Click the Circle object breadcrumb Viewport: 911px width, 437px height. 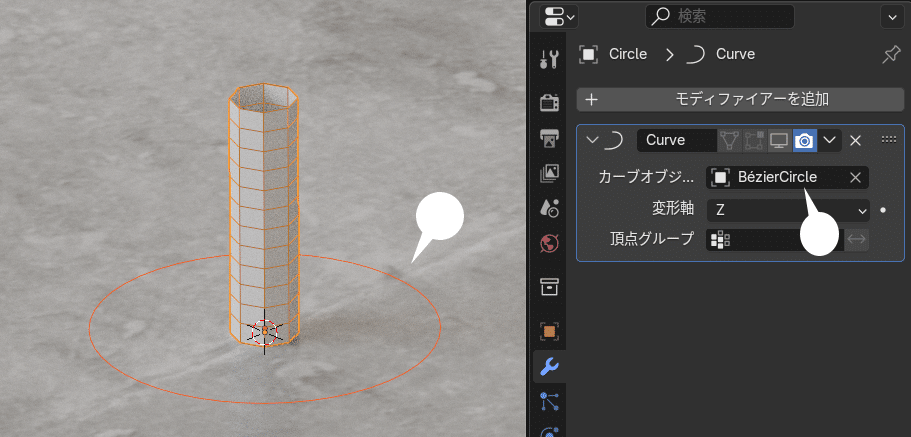point(613,54)
